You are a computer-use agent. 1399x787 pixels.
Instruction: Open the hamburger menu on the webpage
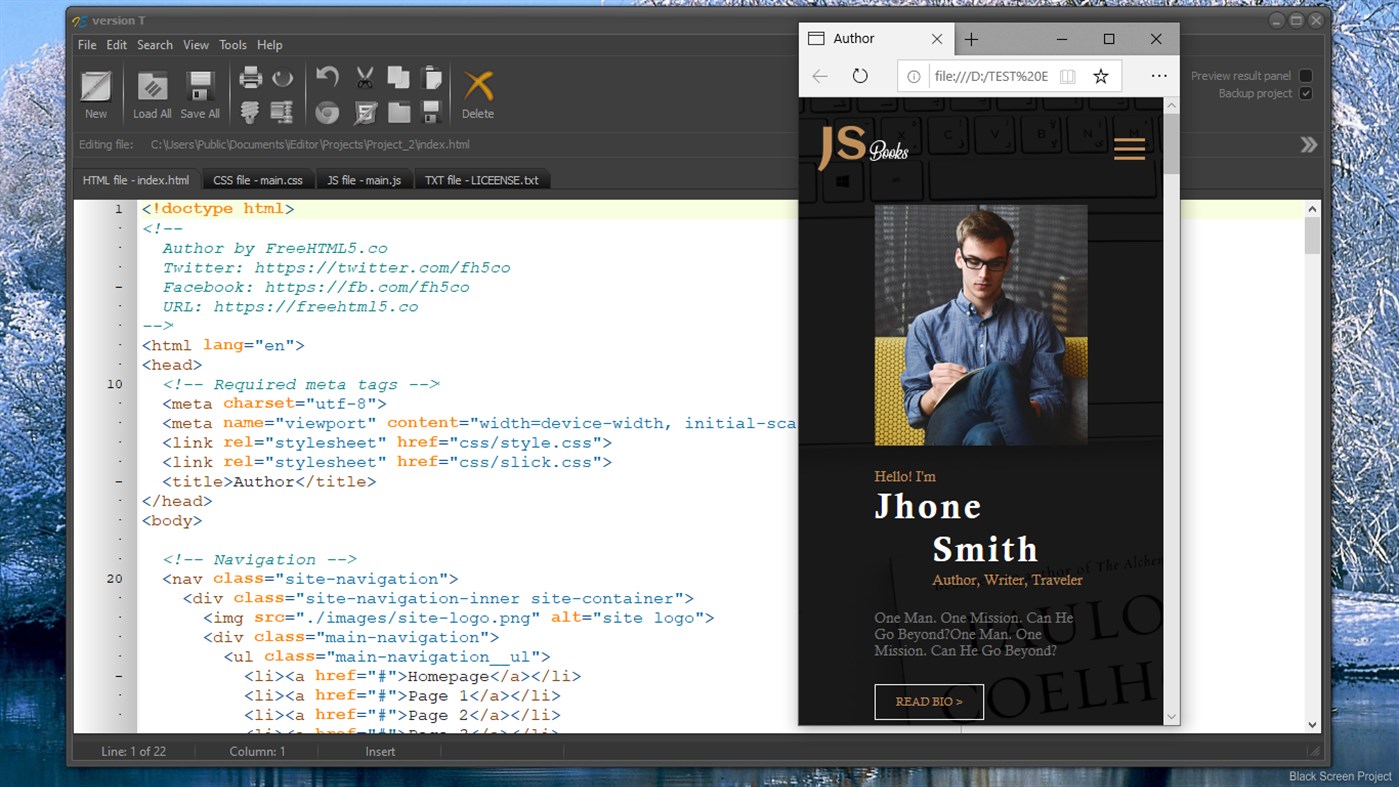pos(1129,149)
